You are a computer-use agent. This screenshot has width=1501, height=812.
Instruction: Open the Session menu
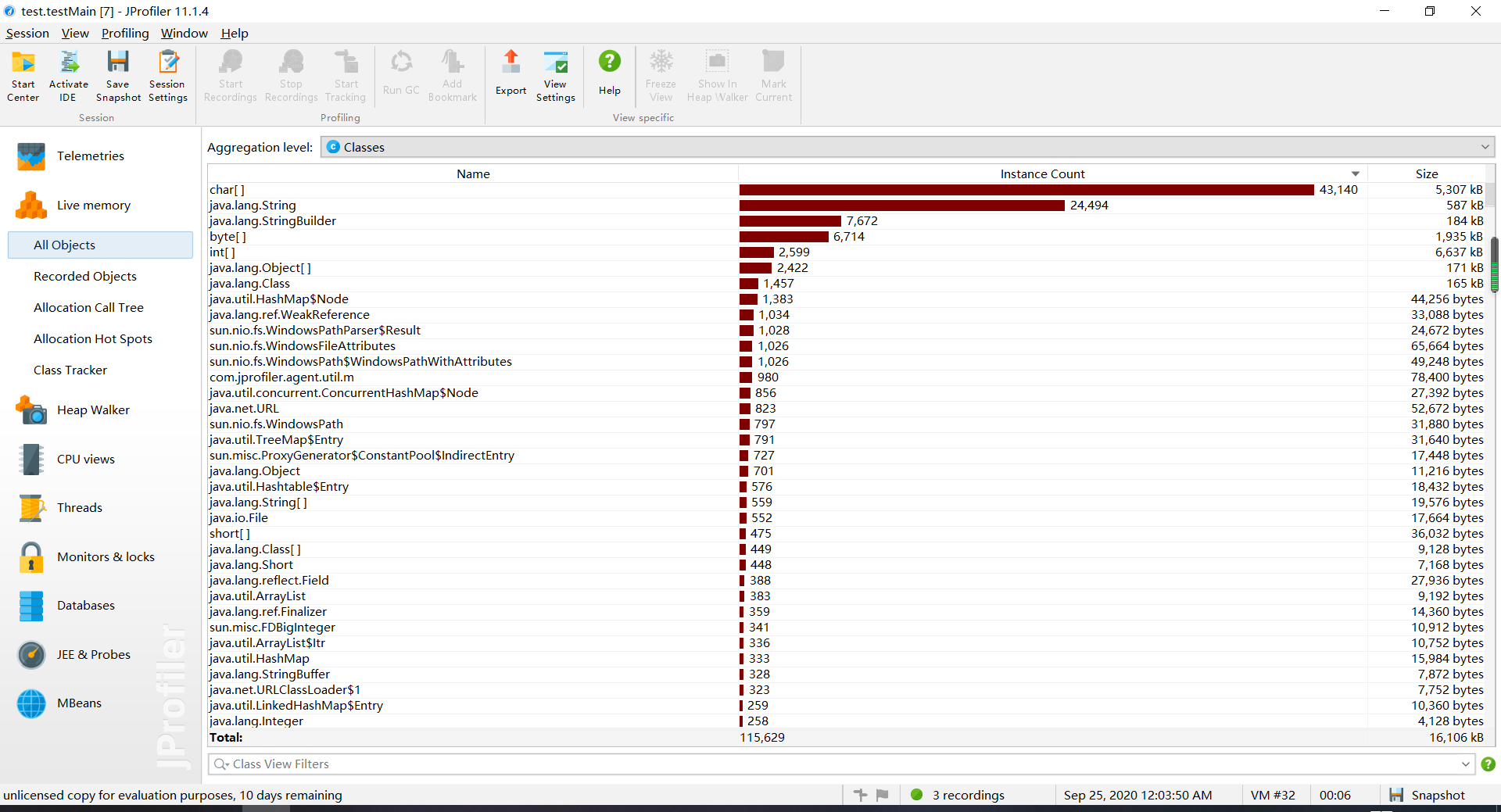(27, 33)
